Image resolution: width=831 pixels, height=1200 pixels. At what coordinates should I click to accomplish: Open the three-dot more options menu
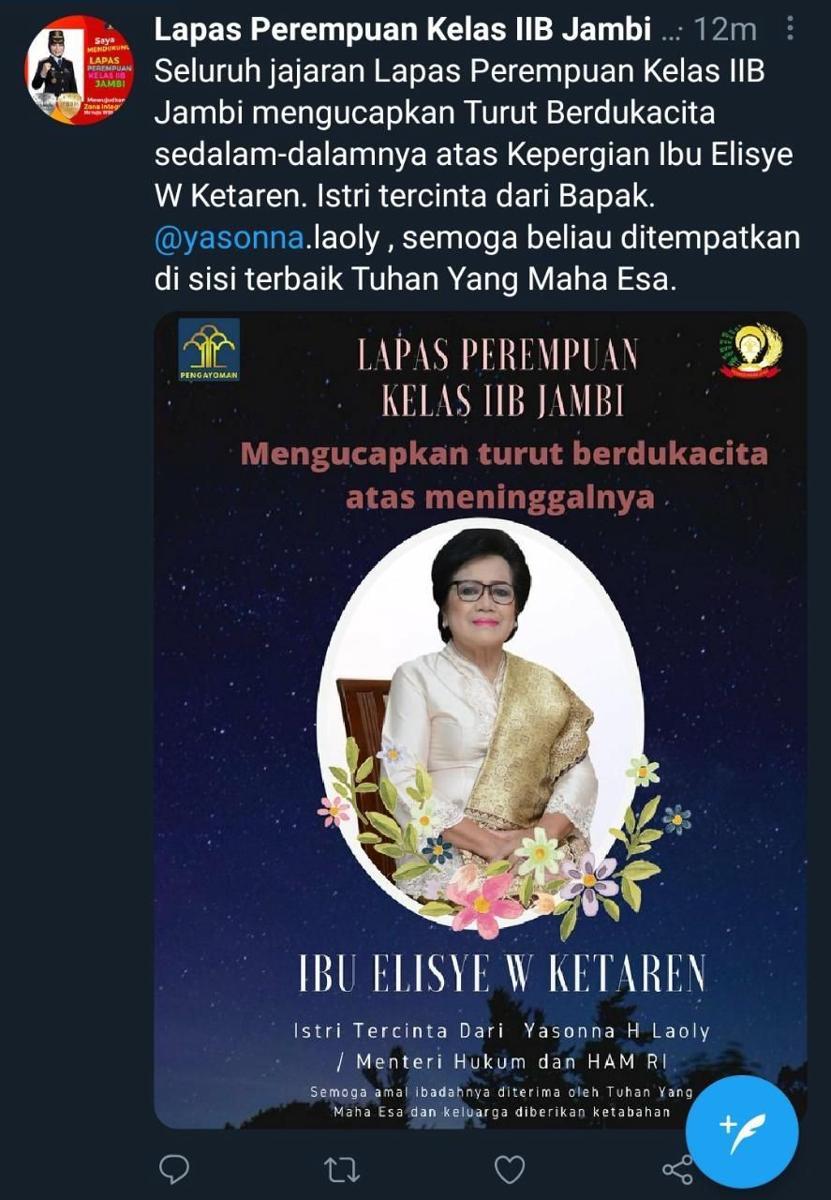pyautogui.click(x=790, y=29)
